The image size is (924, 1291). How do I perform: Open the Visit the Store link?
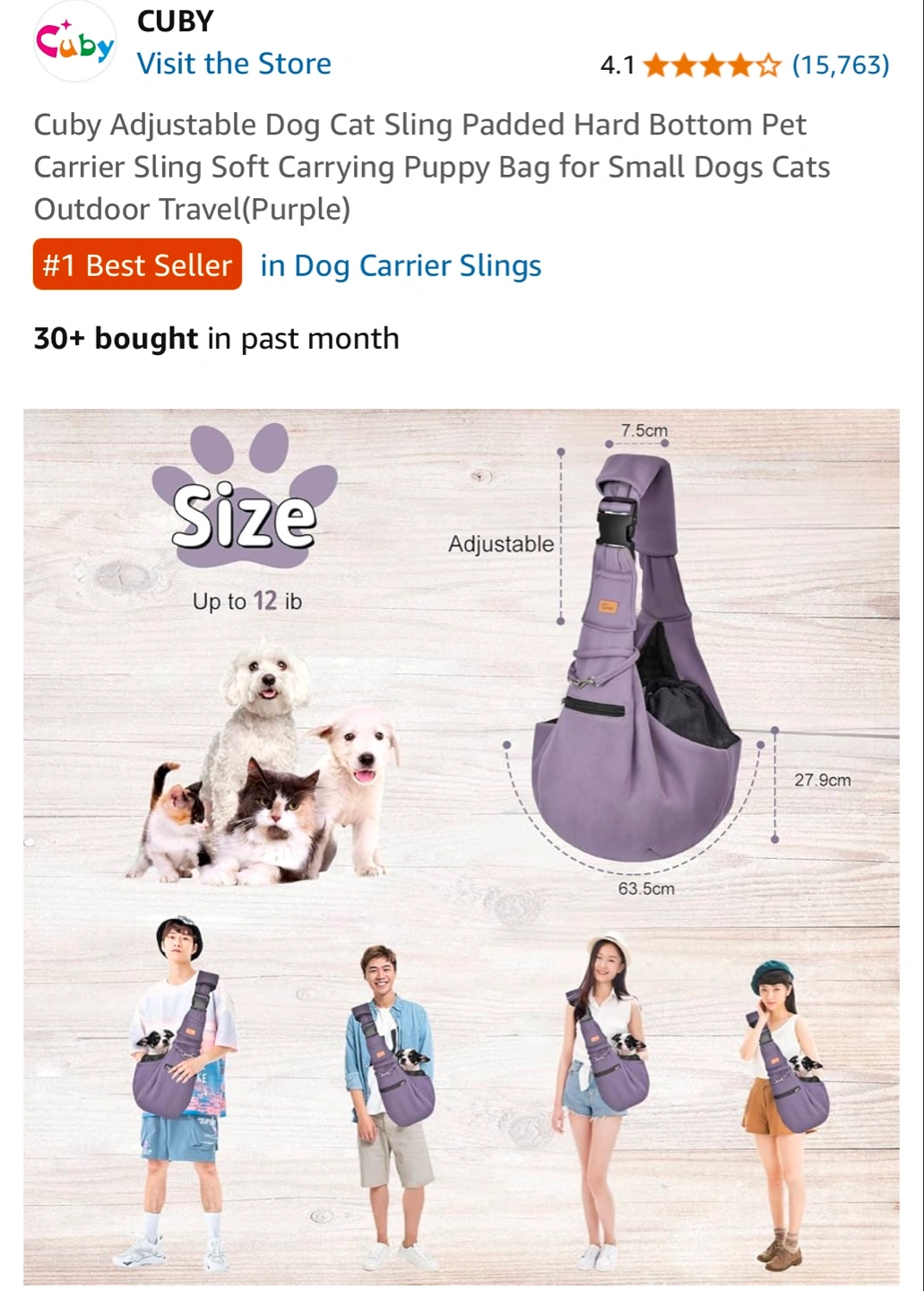[234, 64]
